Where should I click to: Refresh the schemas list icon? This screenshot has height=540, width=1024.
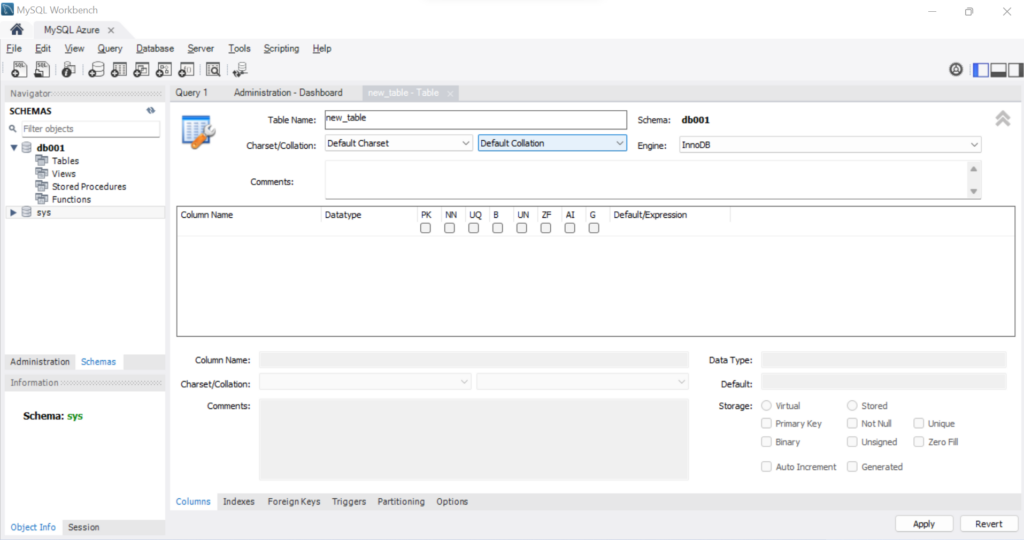151,111
